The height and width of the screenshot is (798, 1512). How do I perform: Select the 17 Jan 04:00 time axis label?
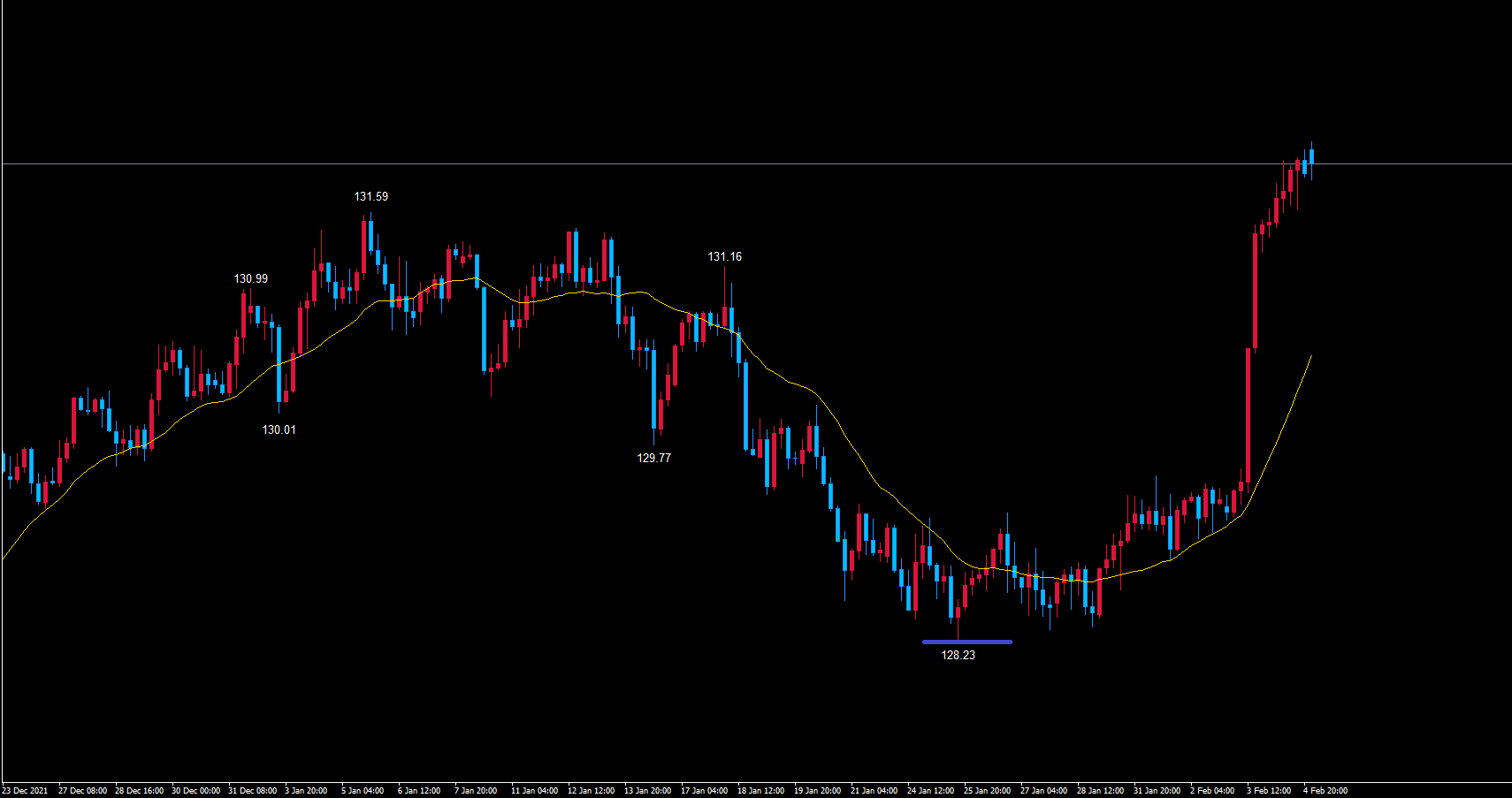[704, 790]
